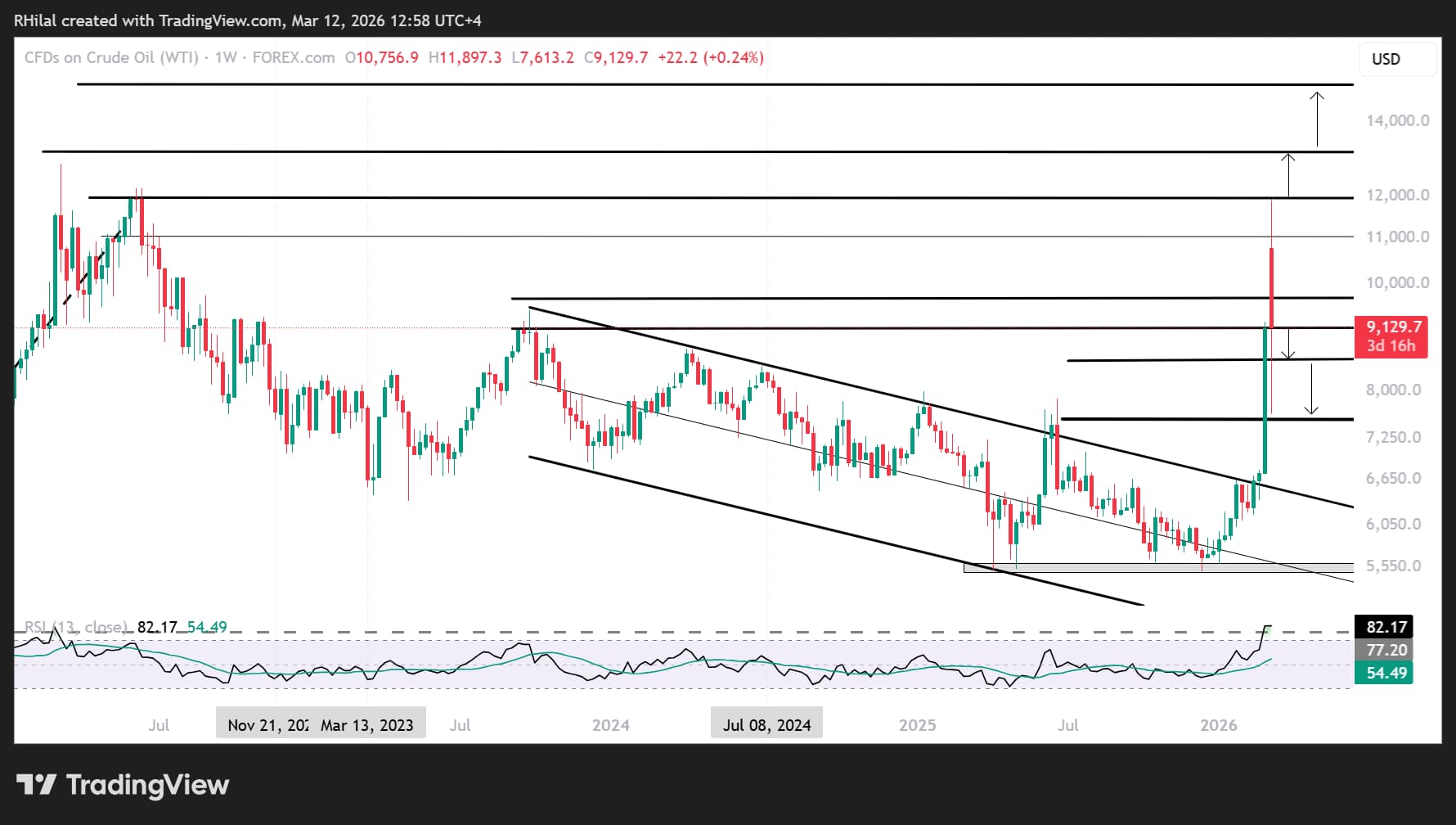Select the Jul 08, 2024 date marker
This screenshot has height=825, width=1456.
tap(766, 724)
